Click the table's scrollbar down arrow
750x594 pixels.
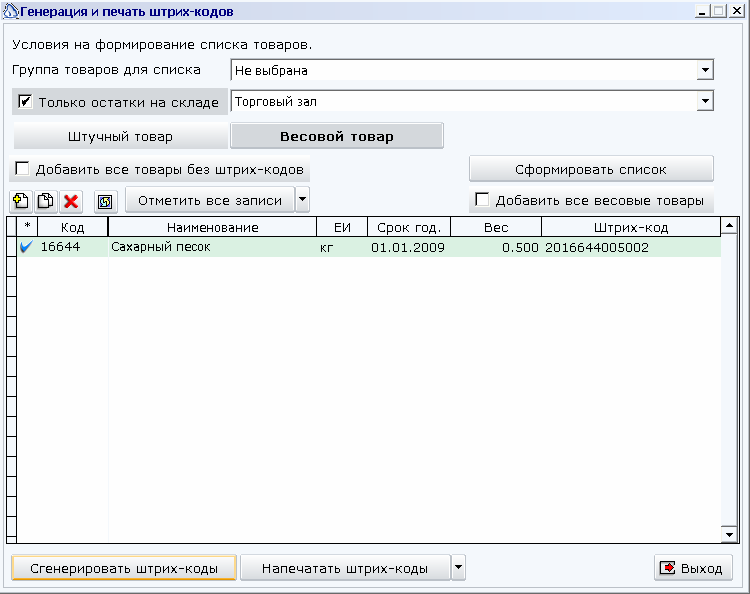(729, 535)
